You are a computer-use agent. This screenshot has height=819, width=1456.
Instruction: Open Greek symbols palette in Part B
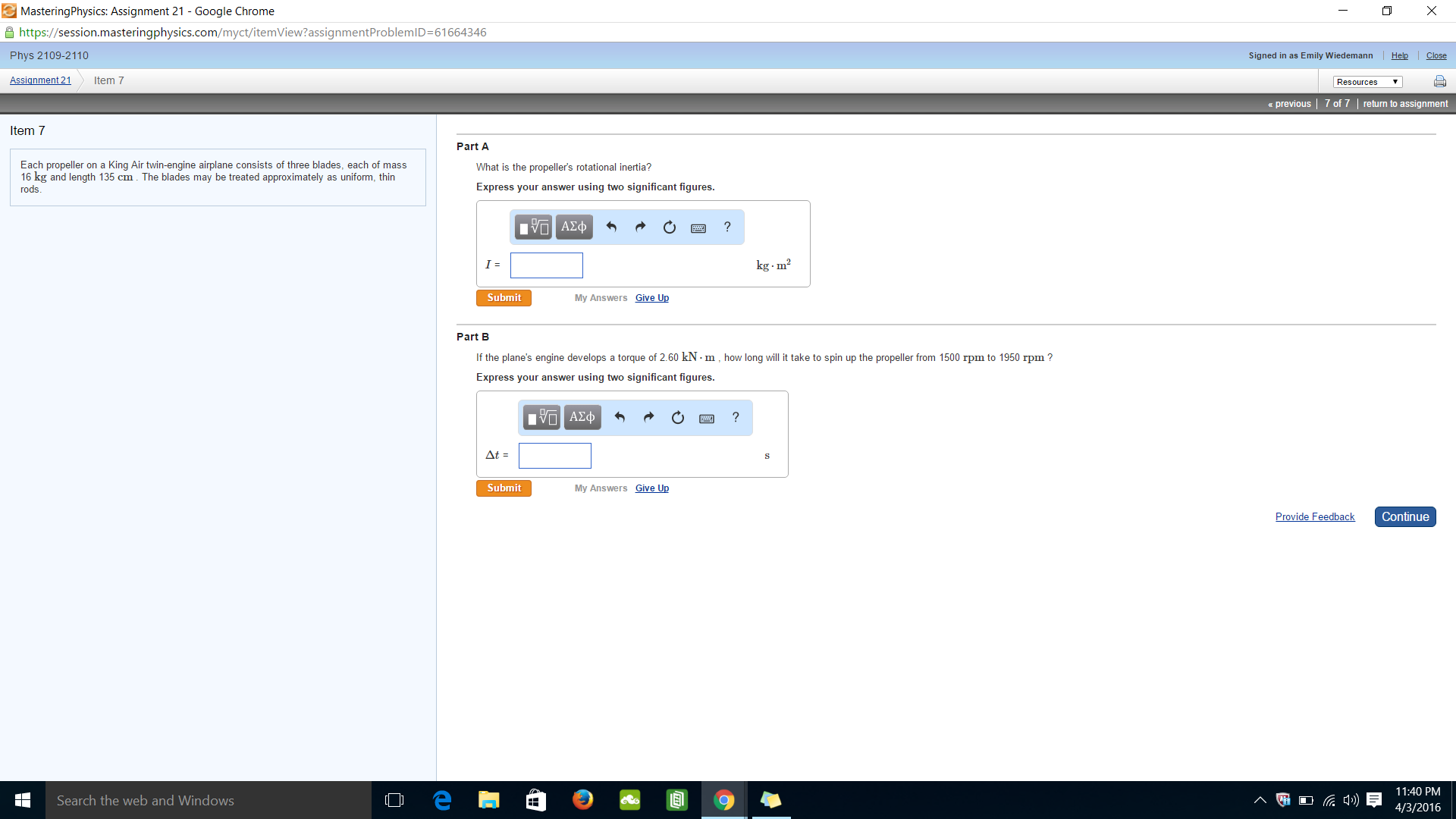(582, 417)
